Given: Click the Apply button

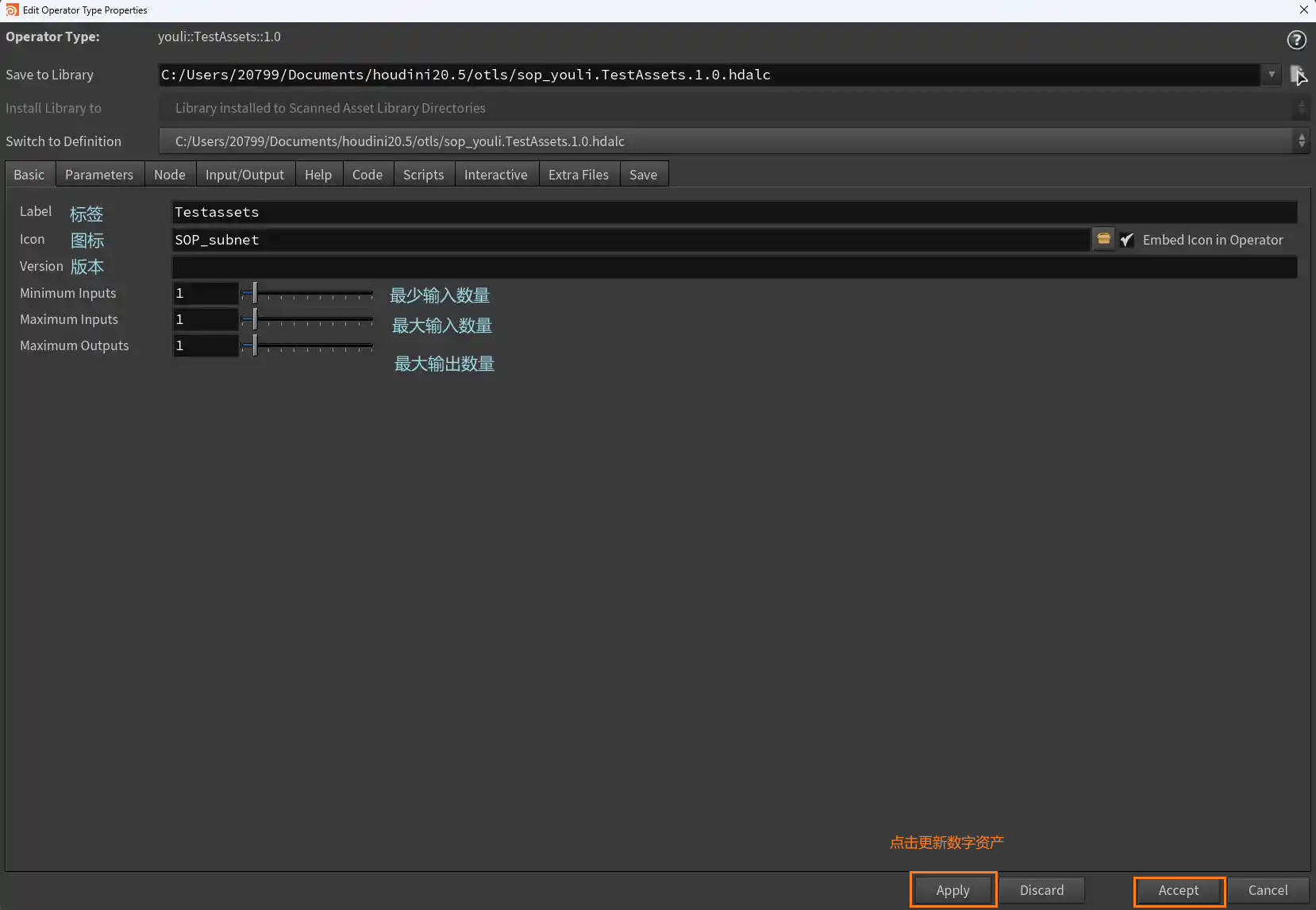Looking at the screenshot, I should (x=952, y=890).
